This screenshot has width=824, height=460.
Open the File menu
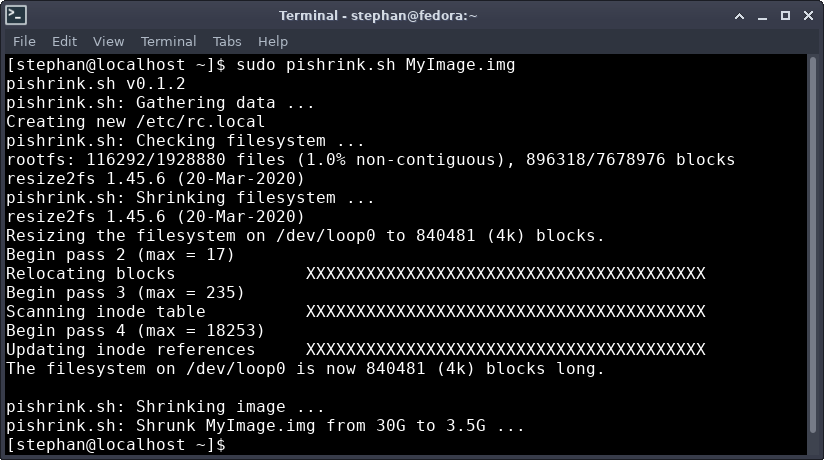click(x=24, y=41)
